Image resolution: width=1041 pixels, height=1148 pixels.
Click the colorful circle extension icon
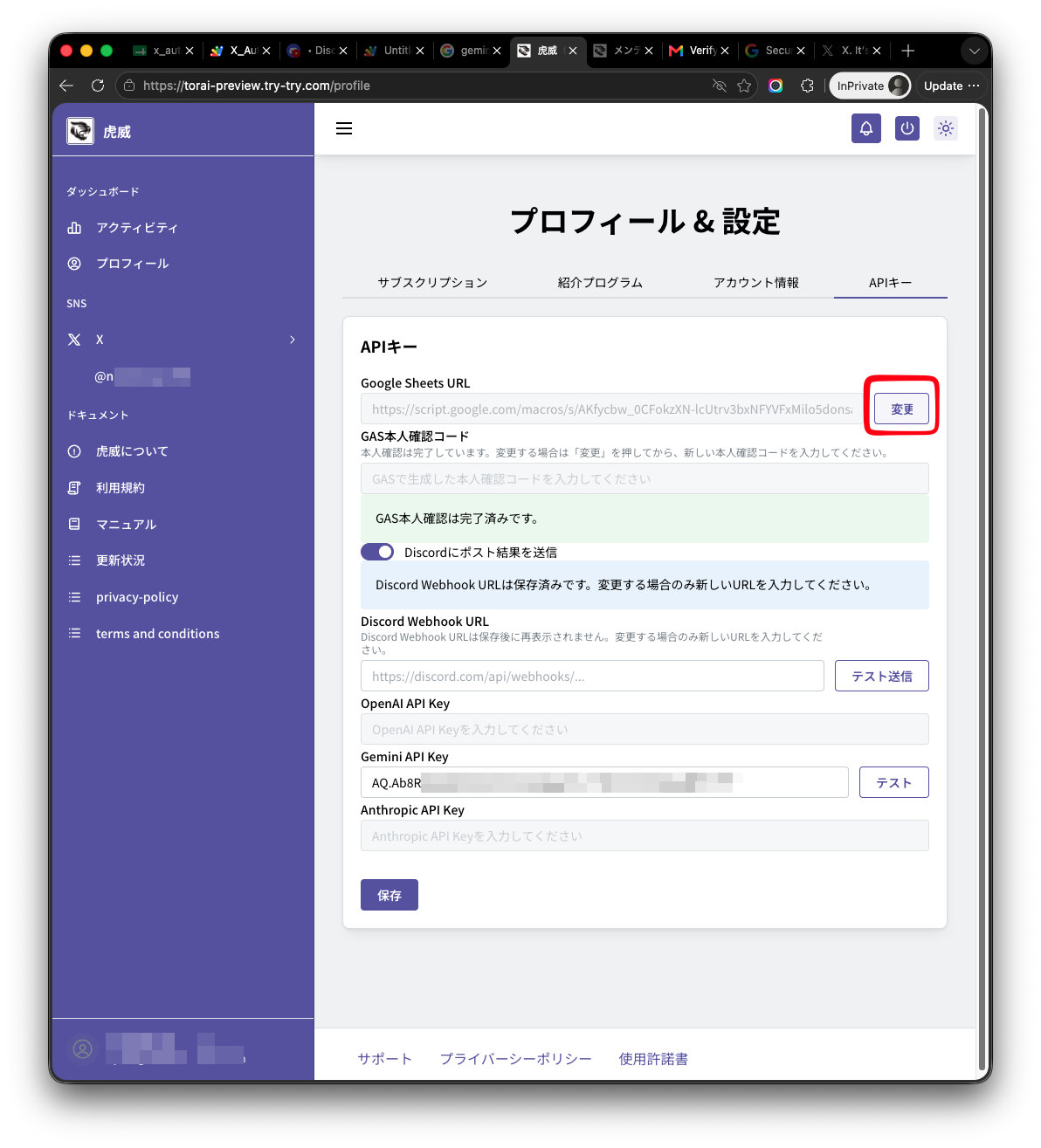click(x=776, y=86)
